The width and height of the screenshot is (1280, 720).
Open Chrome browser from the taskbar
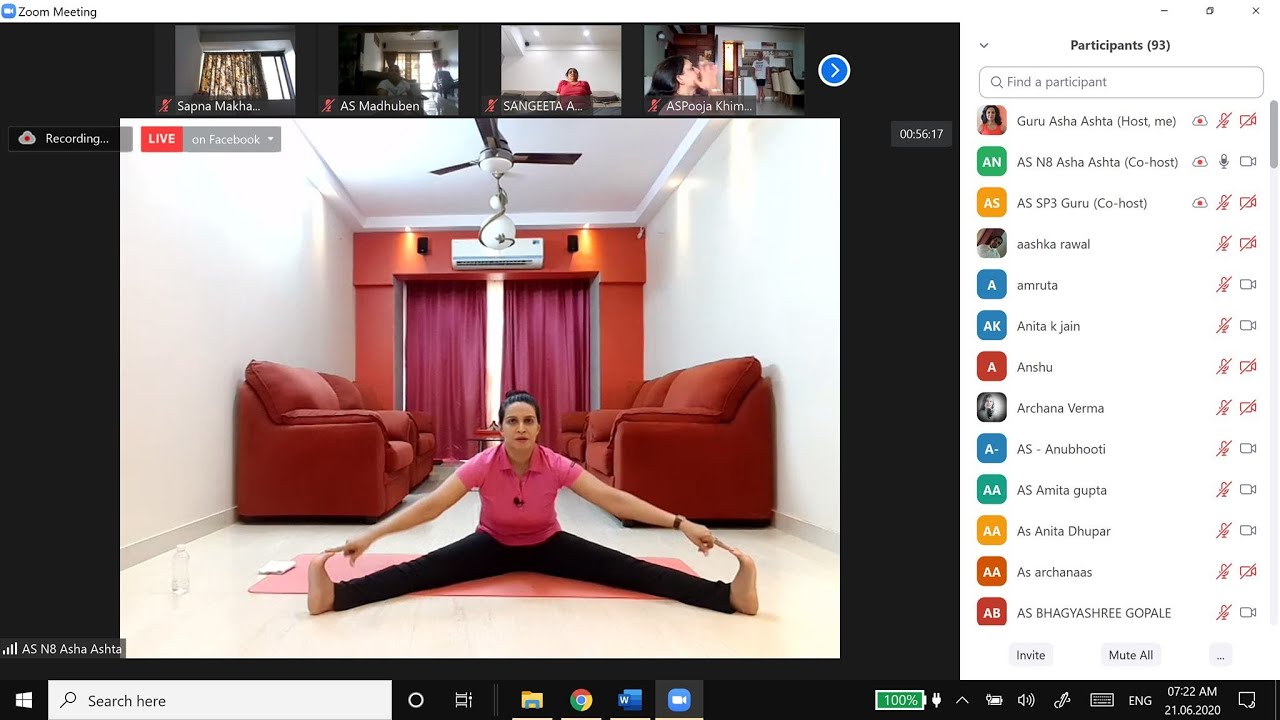[581, 700]
